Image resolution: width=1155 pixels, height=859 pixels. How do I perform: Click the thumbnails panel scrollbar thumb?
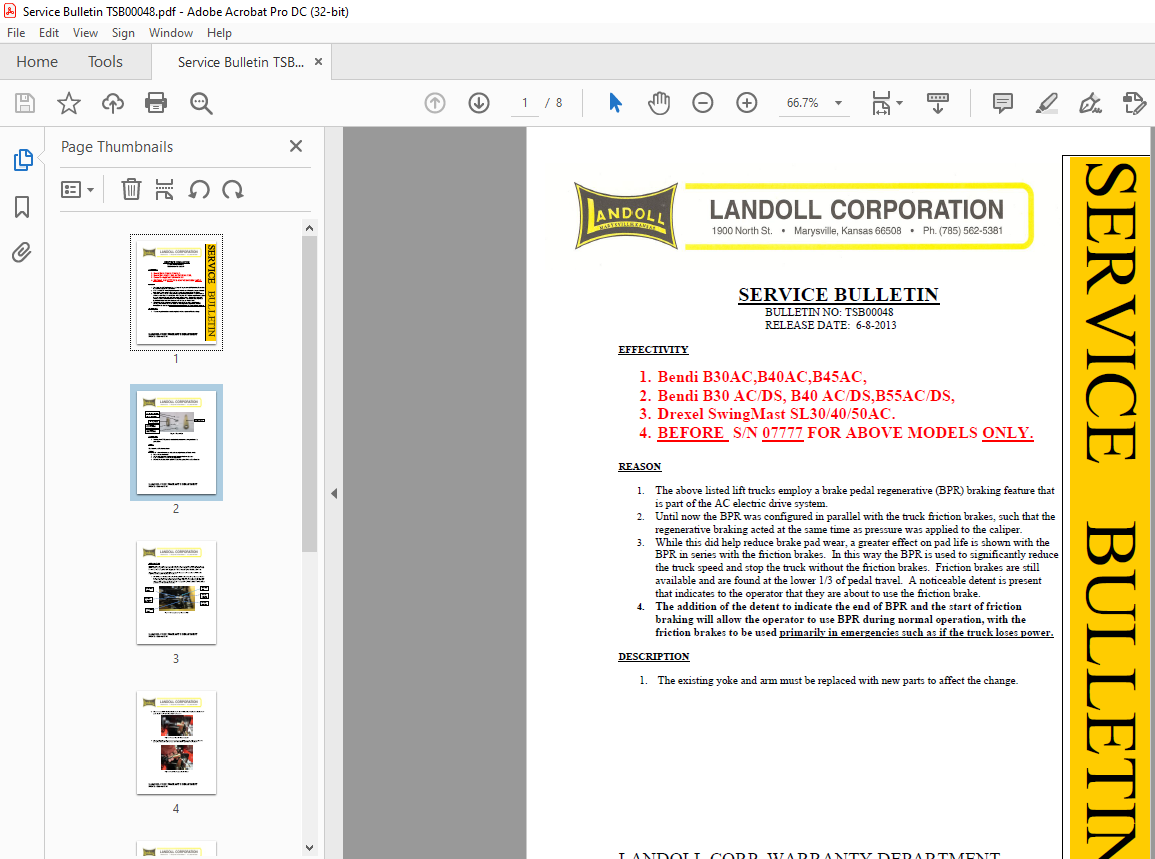309,394
